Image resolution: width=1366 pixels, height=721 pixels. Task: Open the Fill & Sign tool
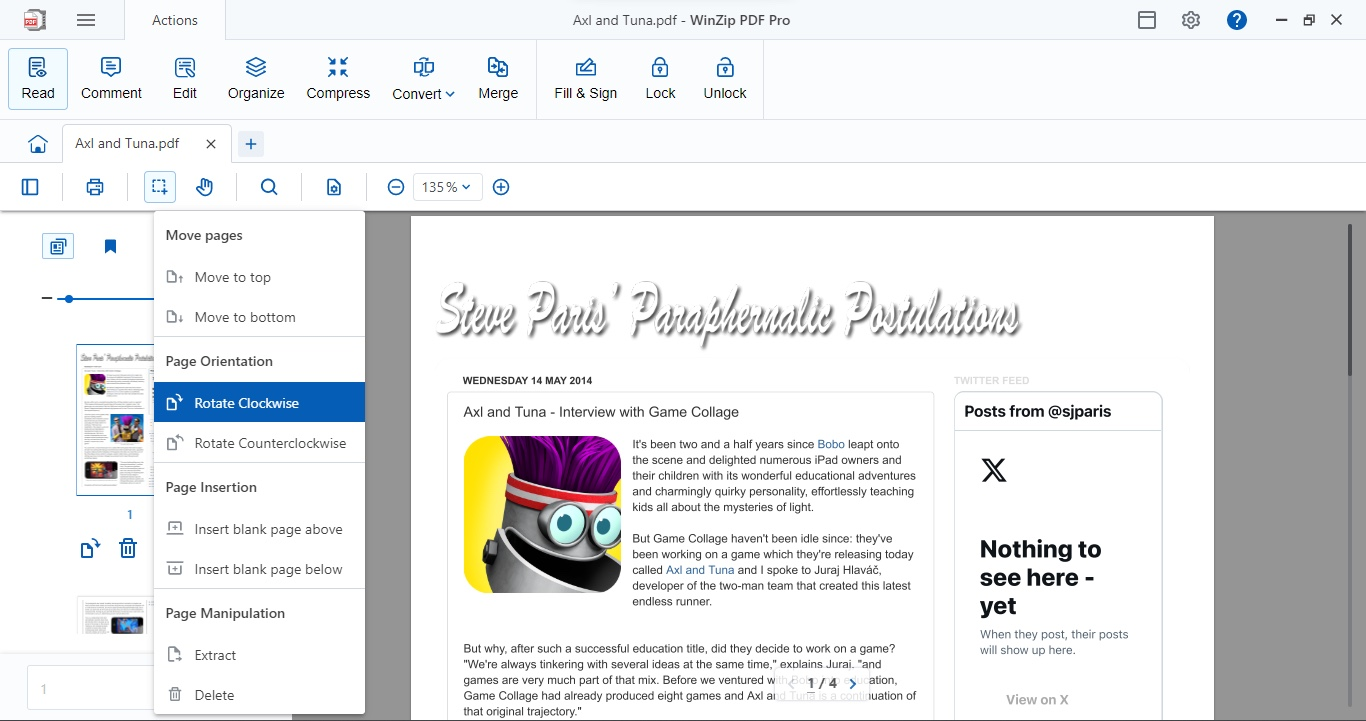pyautogui.click(x=586, y=78)
